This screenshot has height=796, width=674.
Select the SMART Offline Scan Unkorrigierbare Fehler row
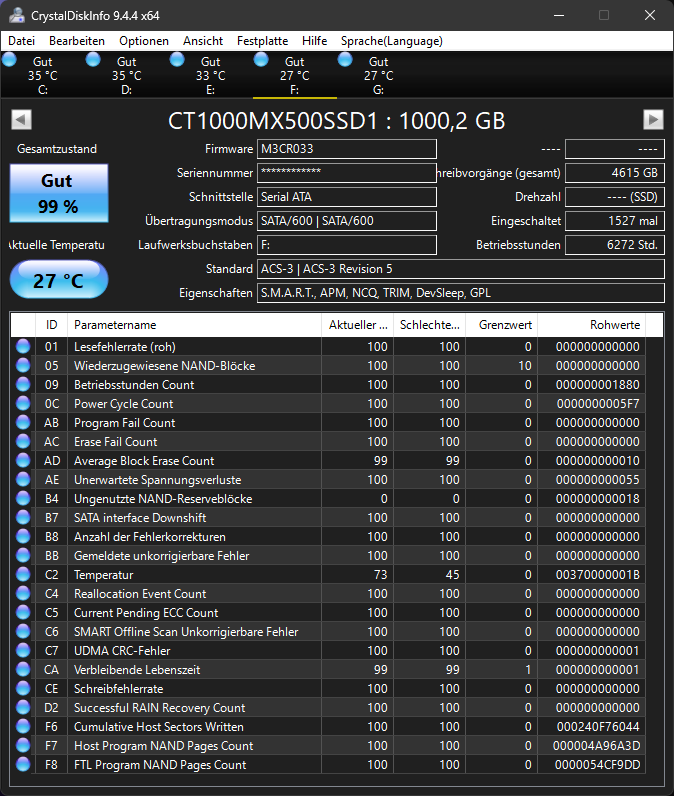pyautogui.click(x=328, y=632)
